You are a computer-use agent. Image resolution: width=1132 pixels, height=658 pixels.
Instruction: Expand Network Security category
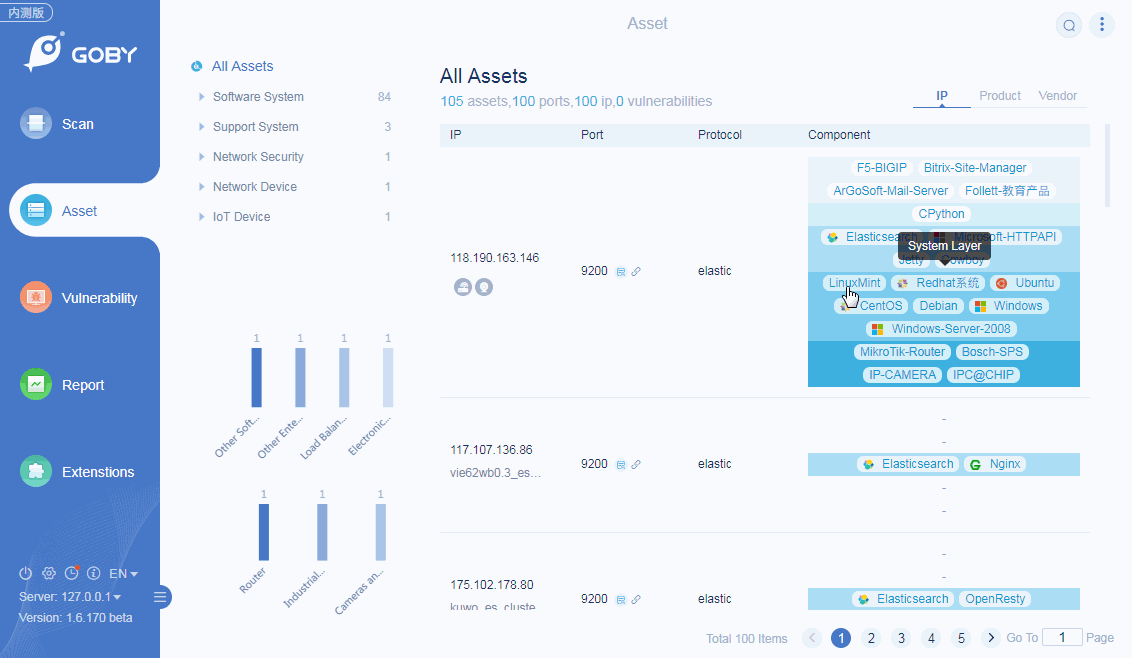[201, 157]
